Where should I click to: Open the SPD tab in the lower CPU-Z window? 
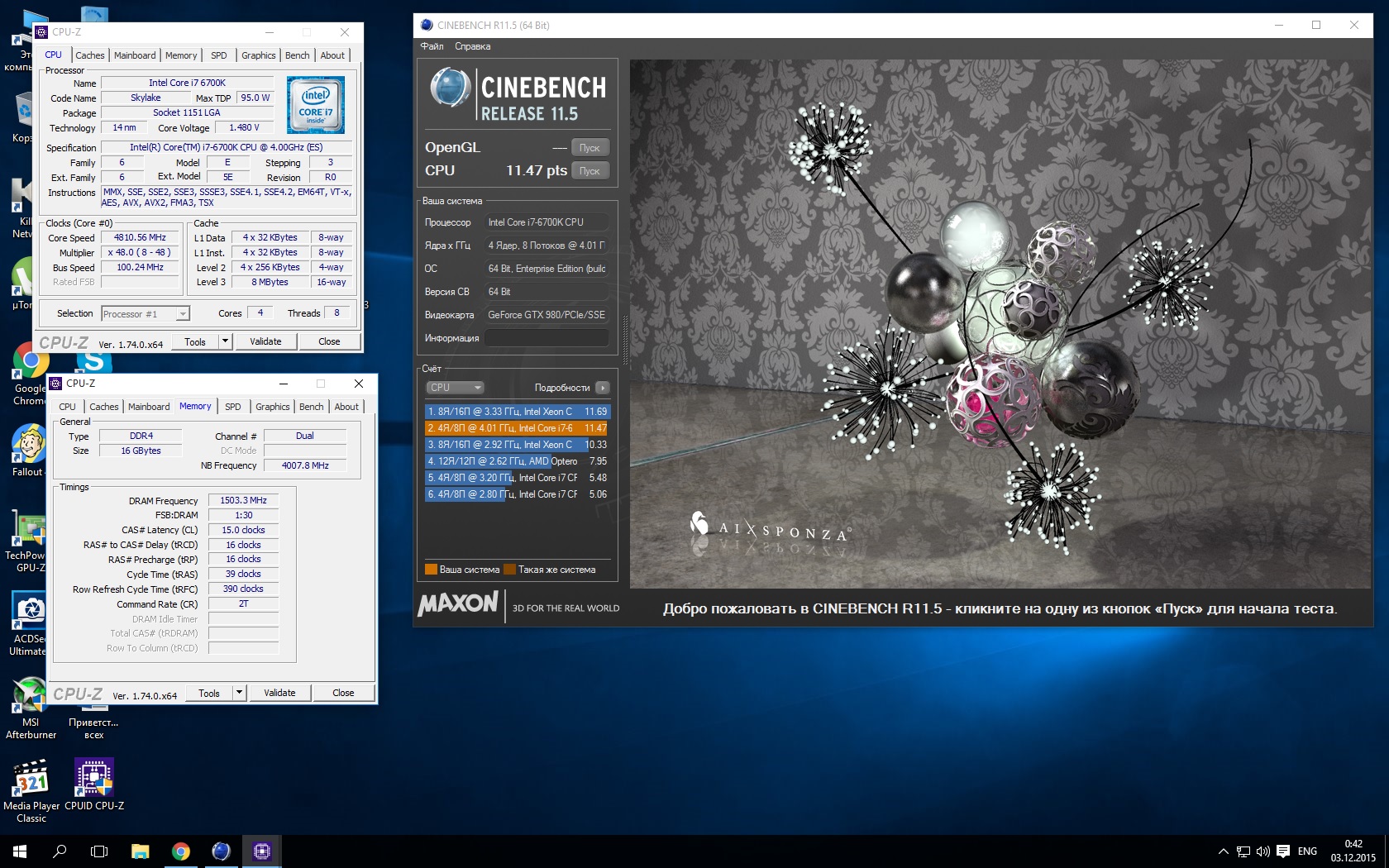point(233,407)
